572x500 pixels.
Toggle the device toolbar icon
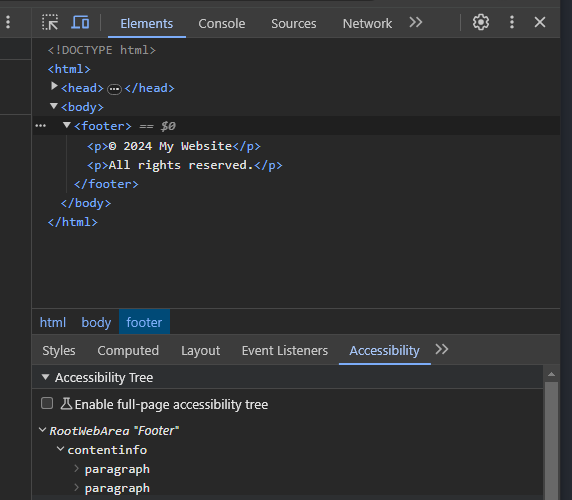point(80,23)
